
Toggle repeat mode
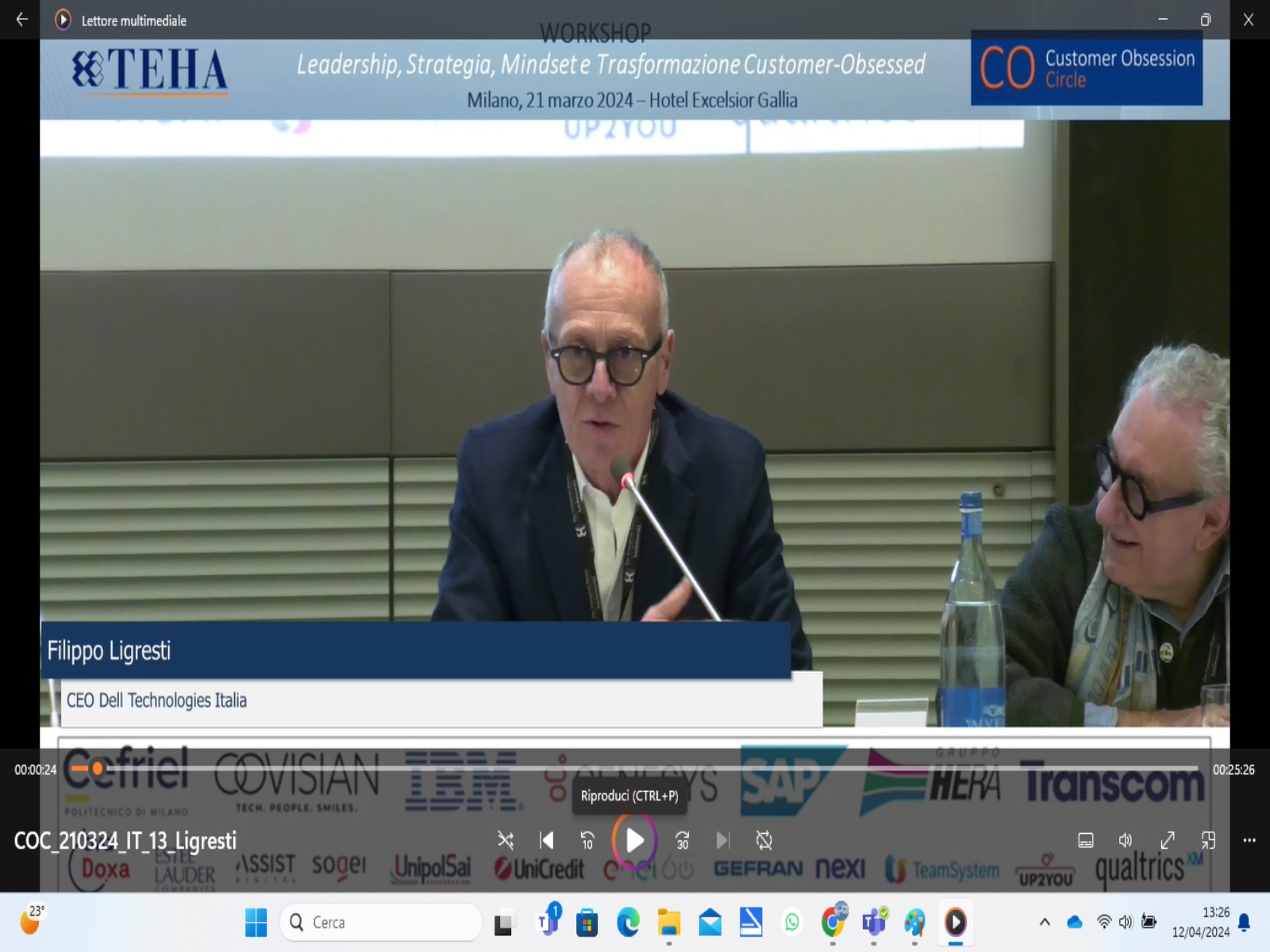pos(764,840)
